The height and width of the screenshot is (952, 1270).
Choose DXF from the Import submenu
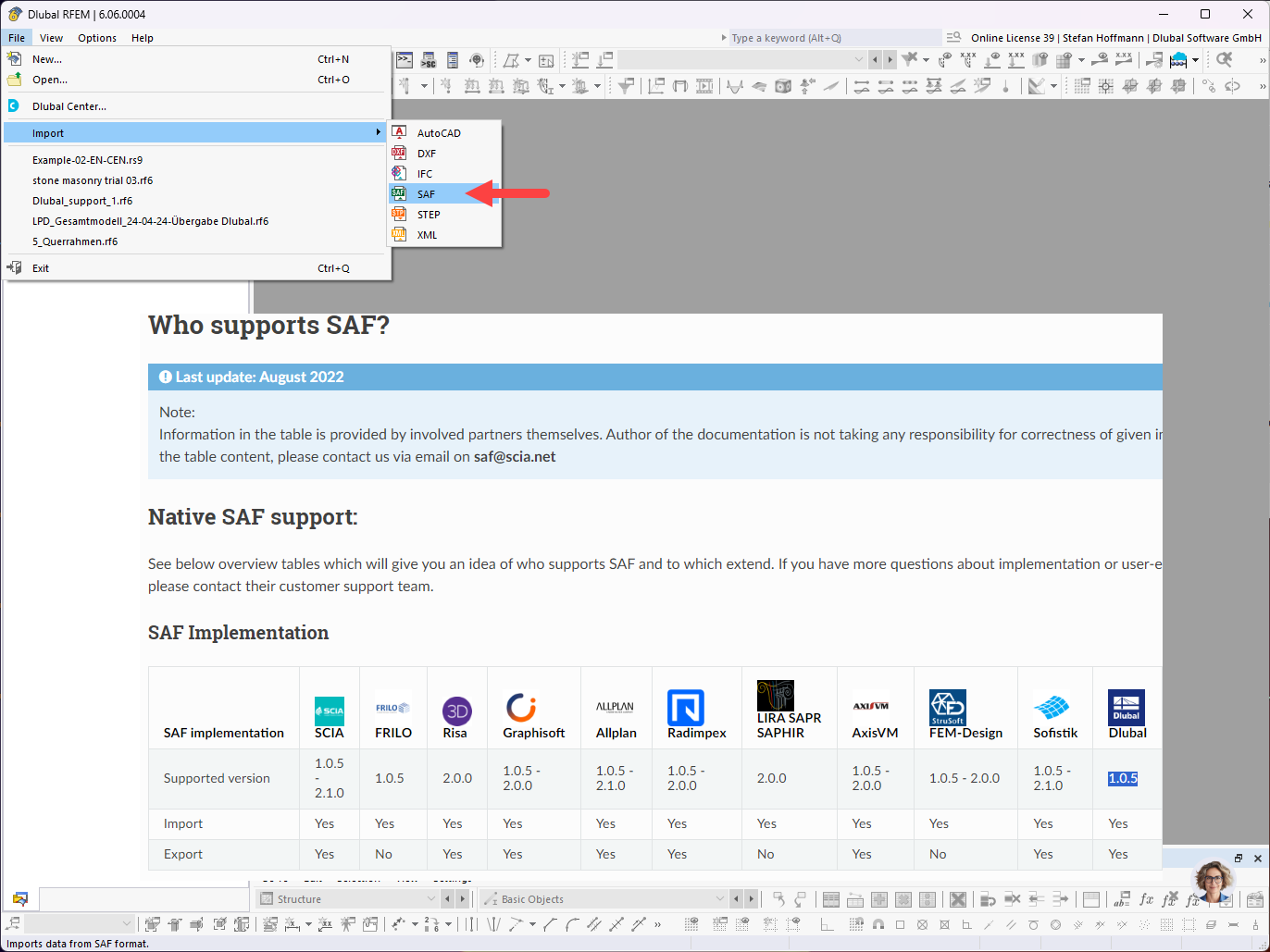pos(426,153)
